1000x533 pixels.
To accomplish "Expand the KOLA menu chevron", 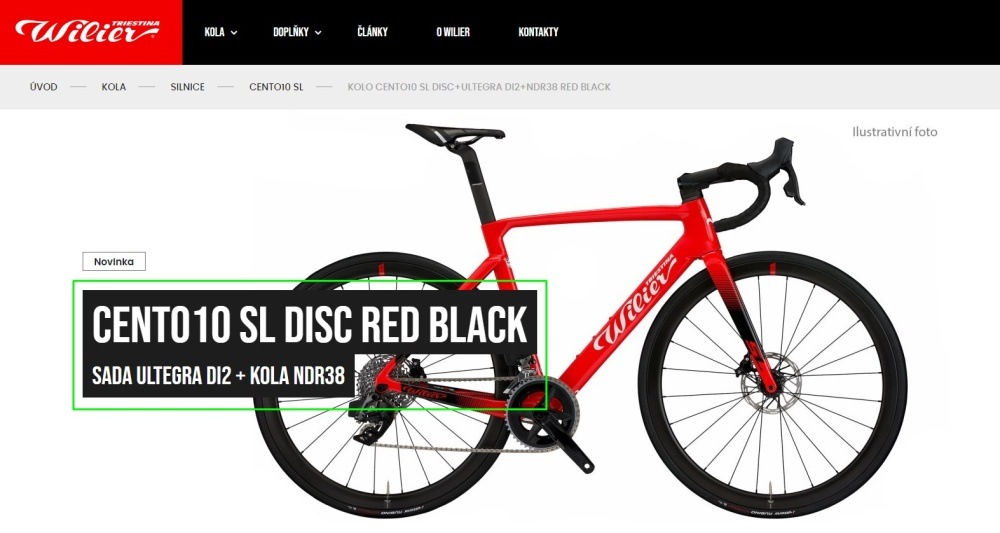I will (x=234, y=33).
